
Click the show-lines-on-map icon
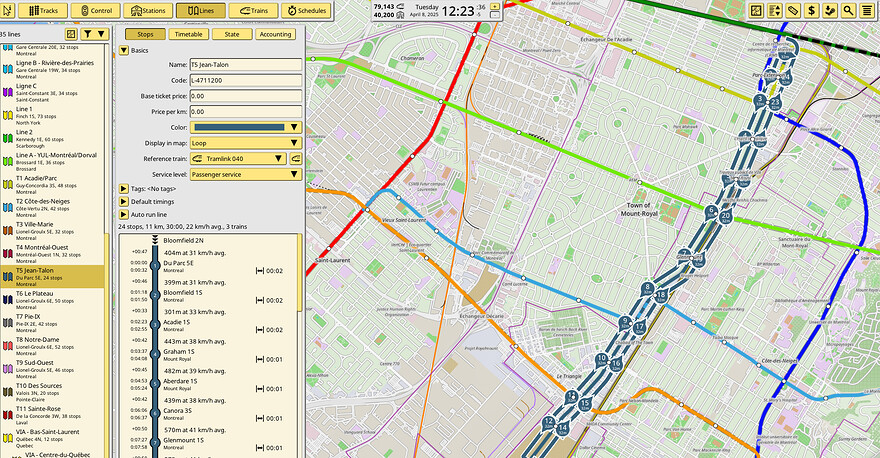tap(71, 34)
